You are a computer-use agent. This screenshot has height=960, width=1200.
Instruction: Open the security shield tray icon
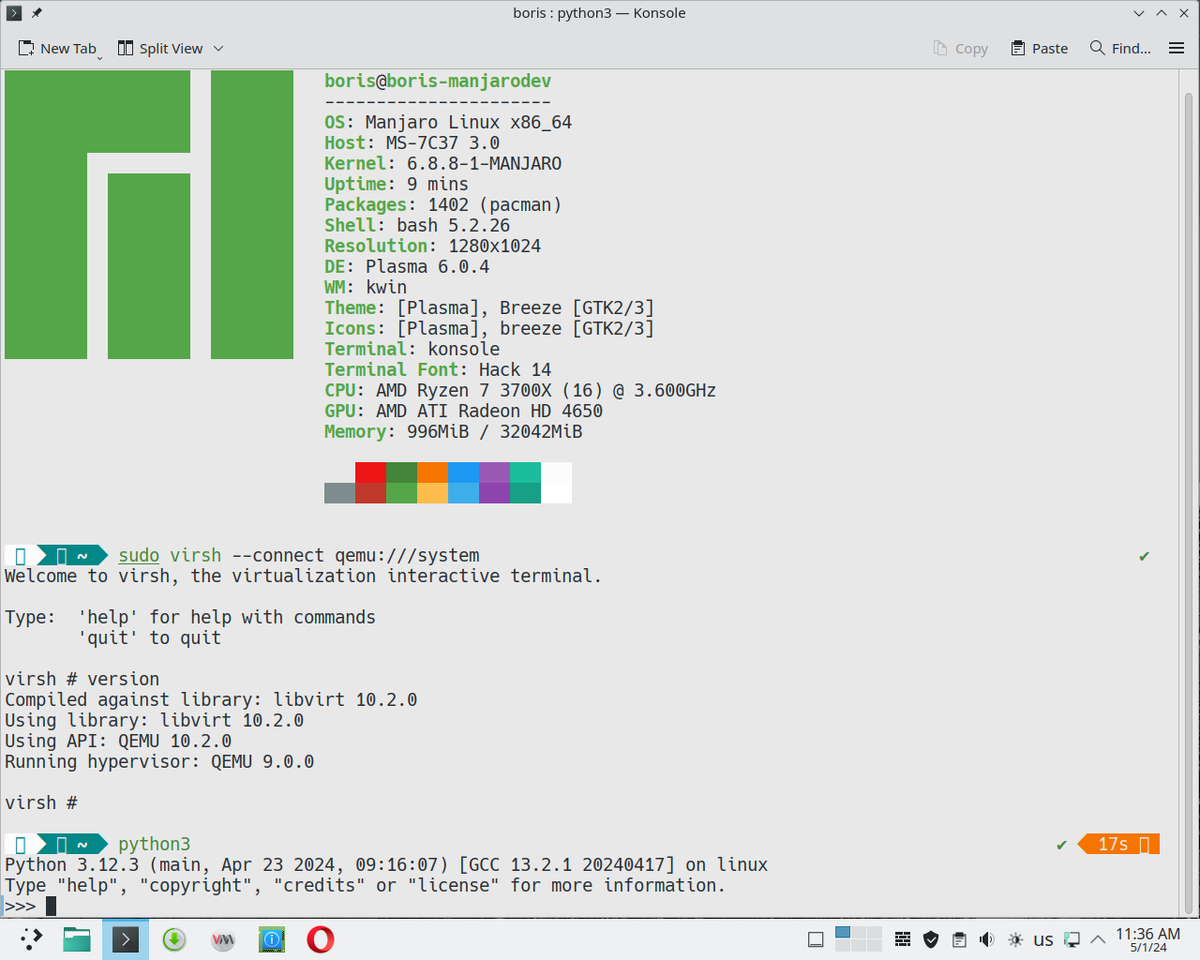point(931,940)
